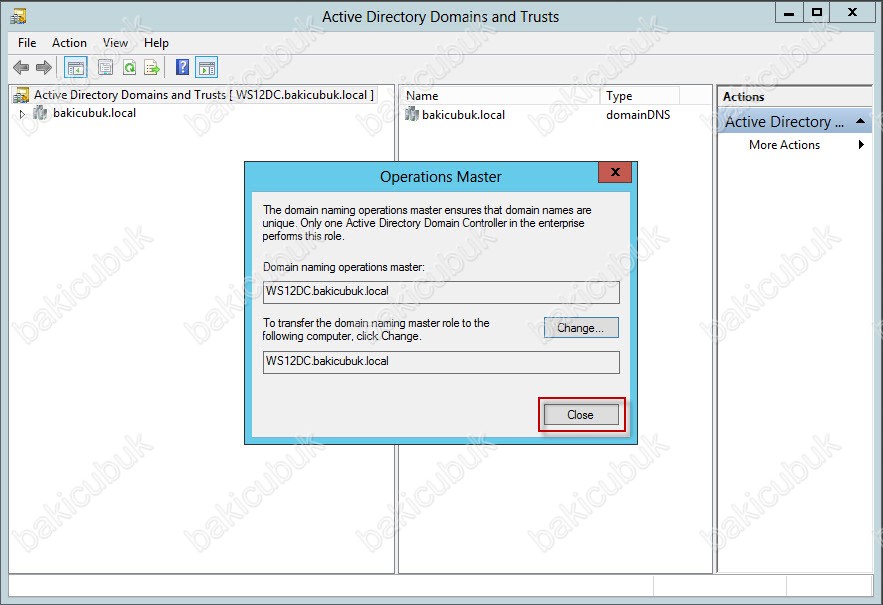Click the app icon in the title bar
The height and width of the screenshot is (605, 883).
click(x=18, y=16)
